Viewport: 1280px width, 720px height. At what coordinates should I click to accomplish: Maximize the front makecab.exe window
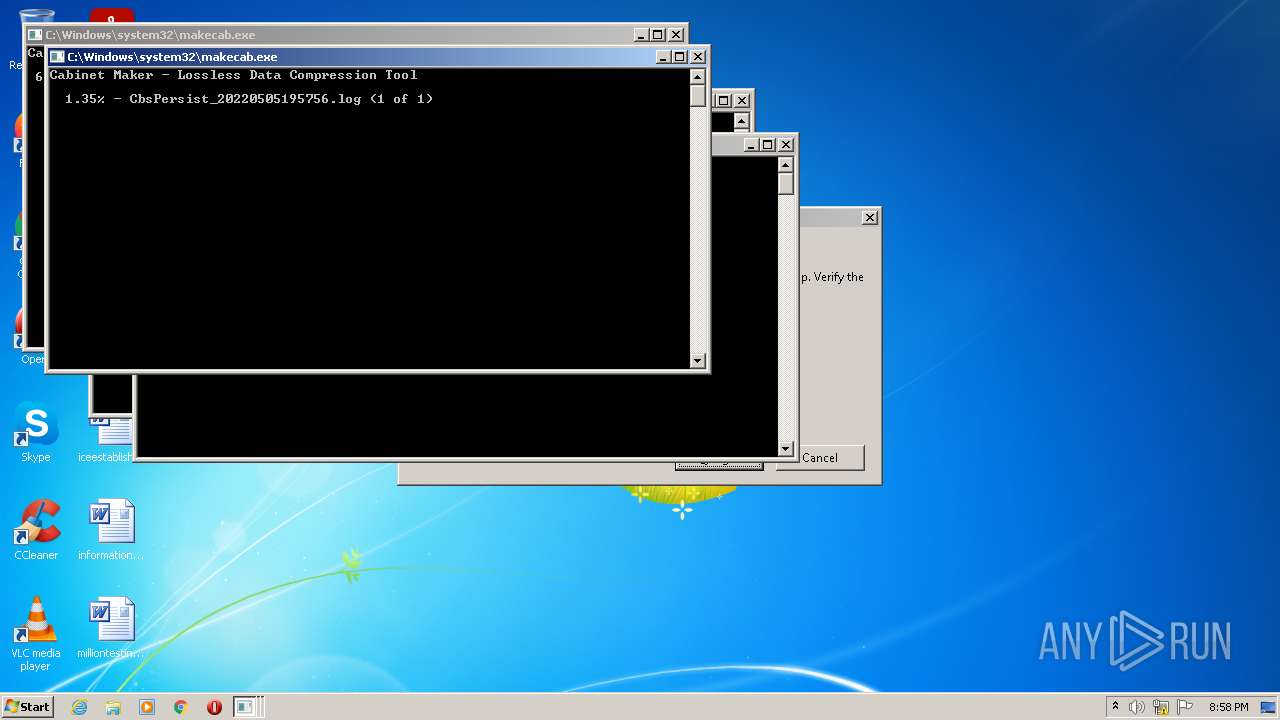pyautogui.click(x=680, y=57)
